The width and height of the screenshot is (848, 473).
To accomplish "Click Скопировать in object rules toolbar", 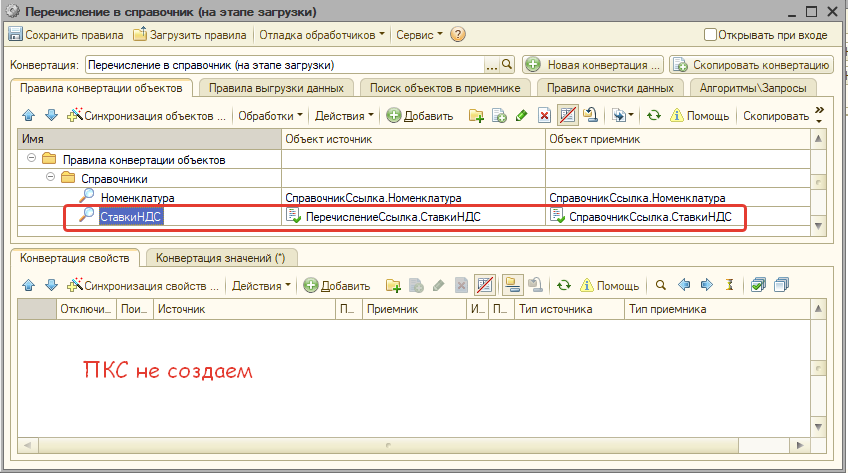I will tap(776, 116).
